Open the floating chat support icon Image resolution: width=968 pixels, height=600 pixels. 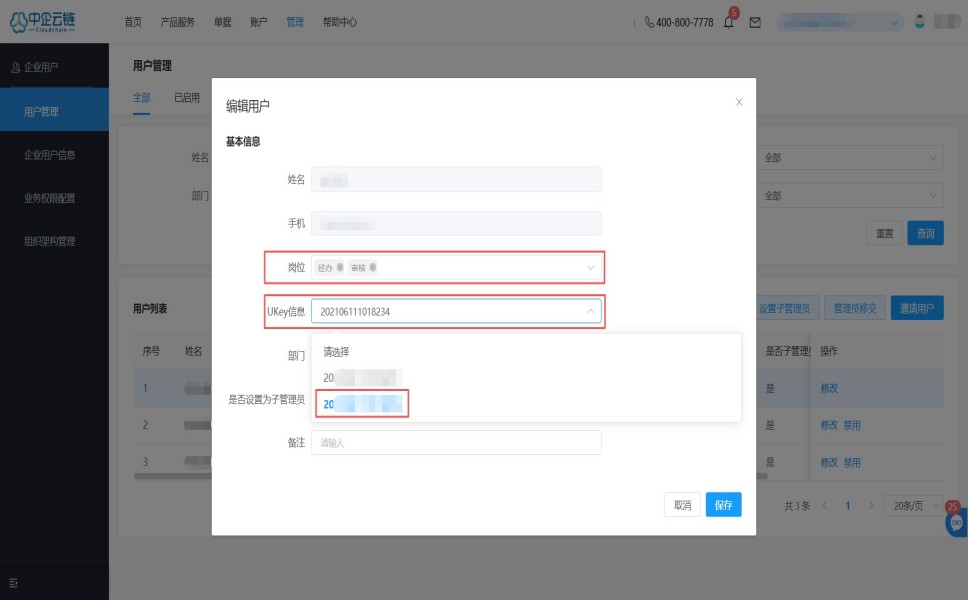[955, 522]
